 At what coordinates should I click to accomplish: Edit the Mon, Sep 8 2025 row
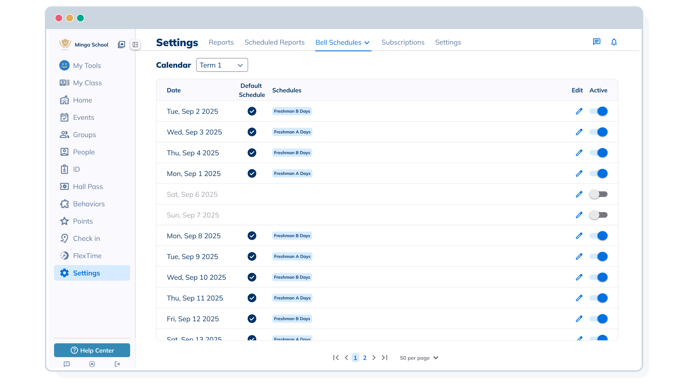tap(579, 236)
